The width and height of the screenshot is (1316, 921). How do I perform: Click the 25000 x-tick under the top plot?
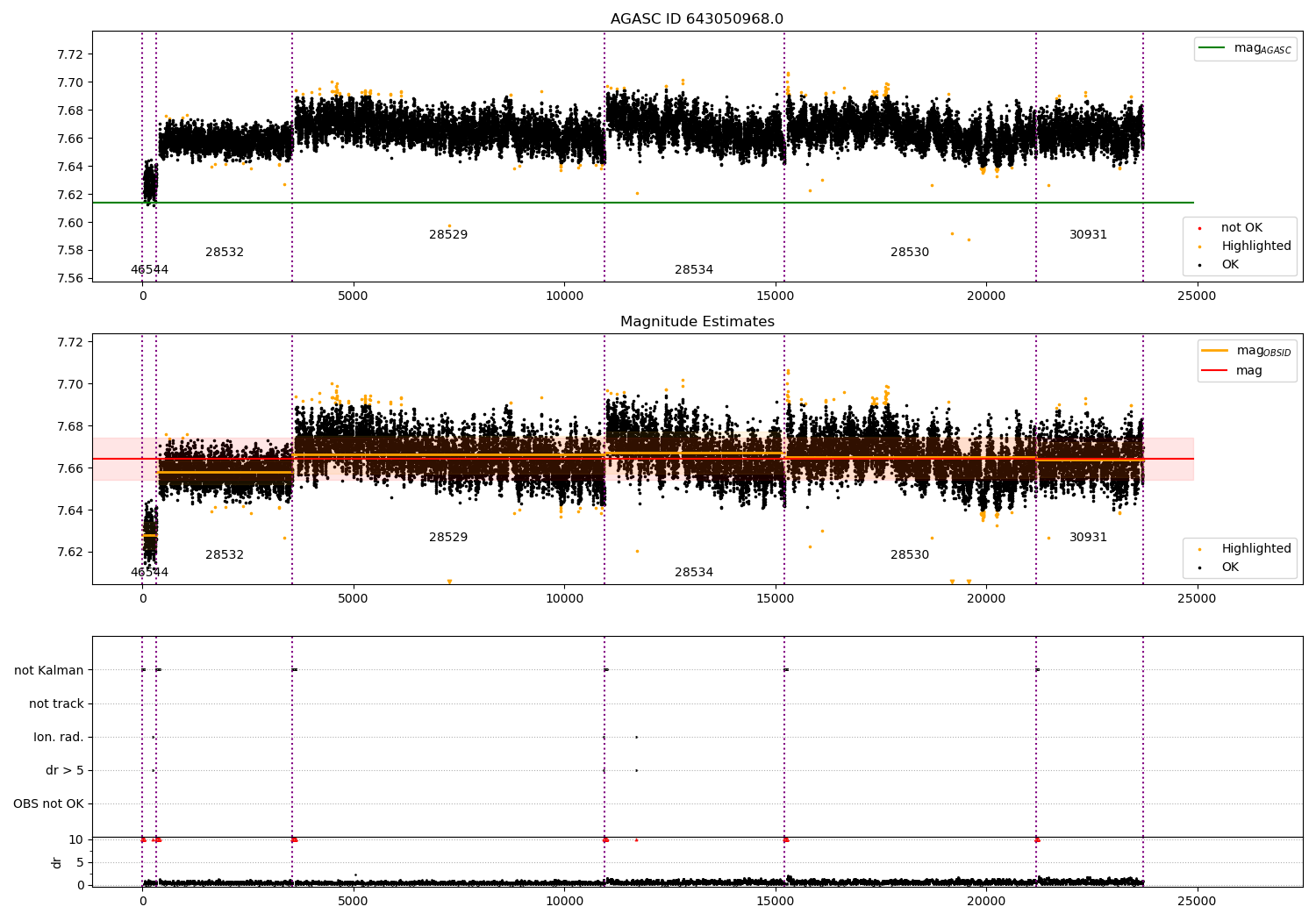click(x=1197, y=296)
